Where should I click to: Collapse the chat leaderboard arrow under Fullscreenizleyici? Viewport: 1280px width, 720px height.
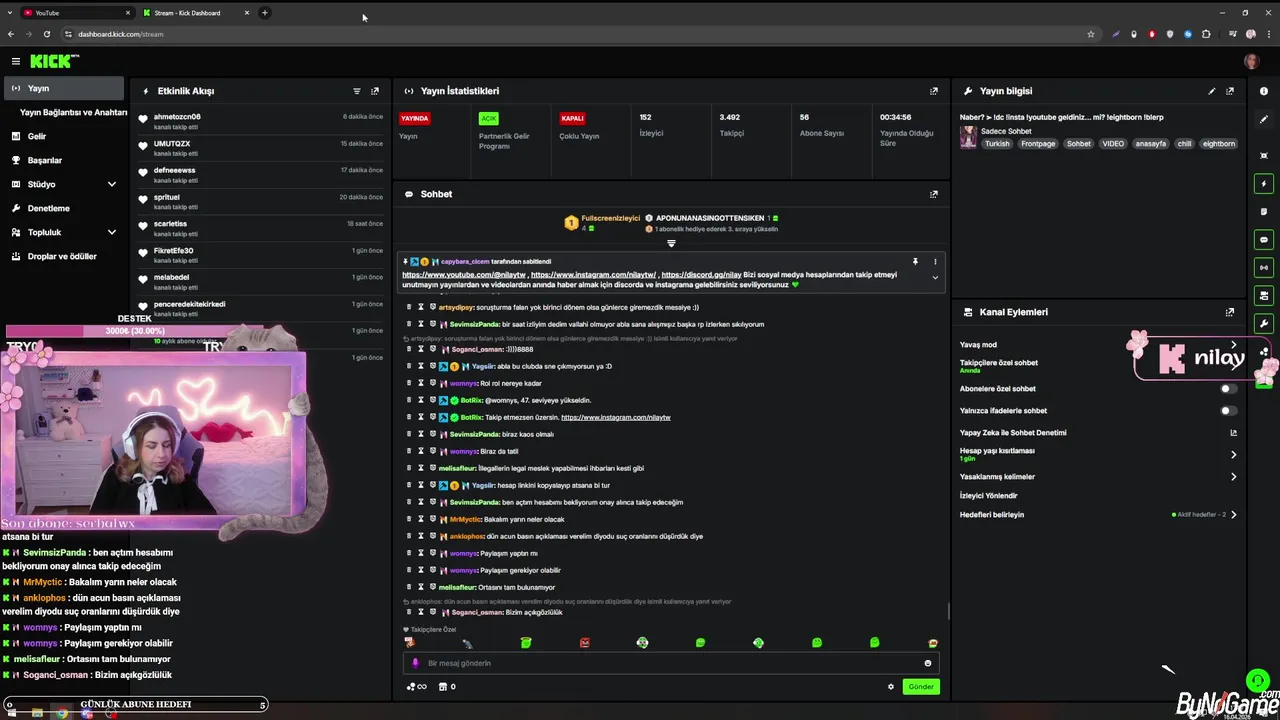pos(671,243)
